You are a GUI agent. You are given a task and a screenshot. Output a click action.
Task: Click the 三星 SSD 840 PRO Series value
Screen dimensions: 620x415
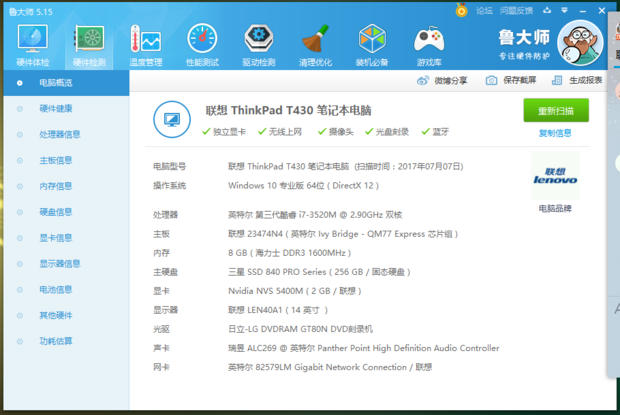tap(319, 272)
